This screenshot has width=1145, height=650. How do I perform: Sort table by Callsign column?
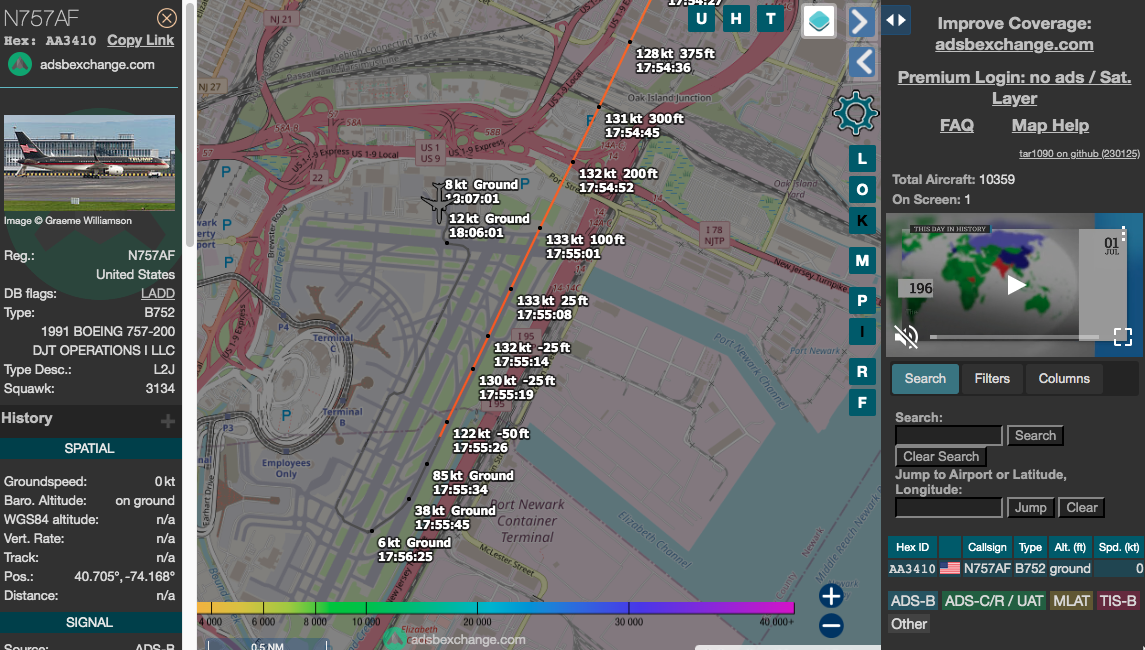pos(987,547)
